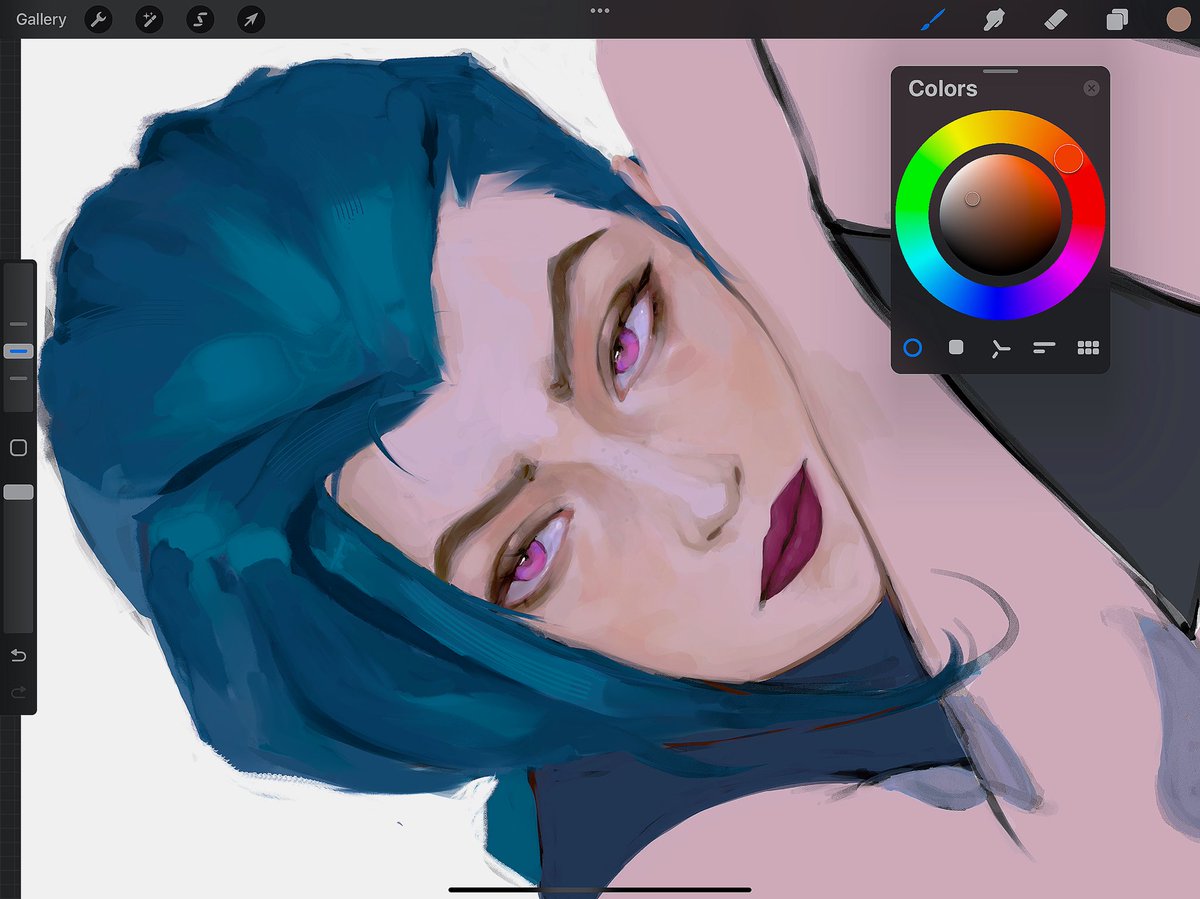Open the Actions wrench menu
Image resolution: width=1200 pixels, height=899 pixels.
coord(98,19)
